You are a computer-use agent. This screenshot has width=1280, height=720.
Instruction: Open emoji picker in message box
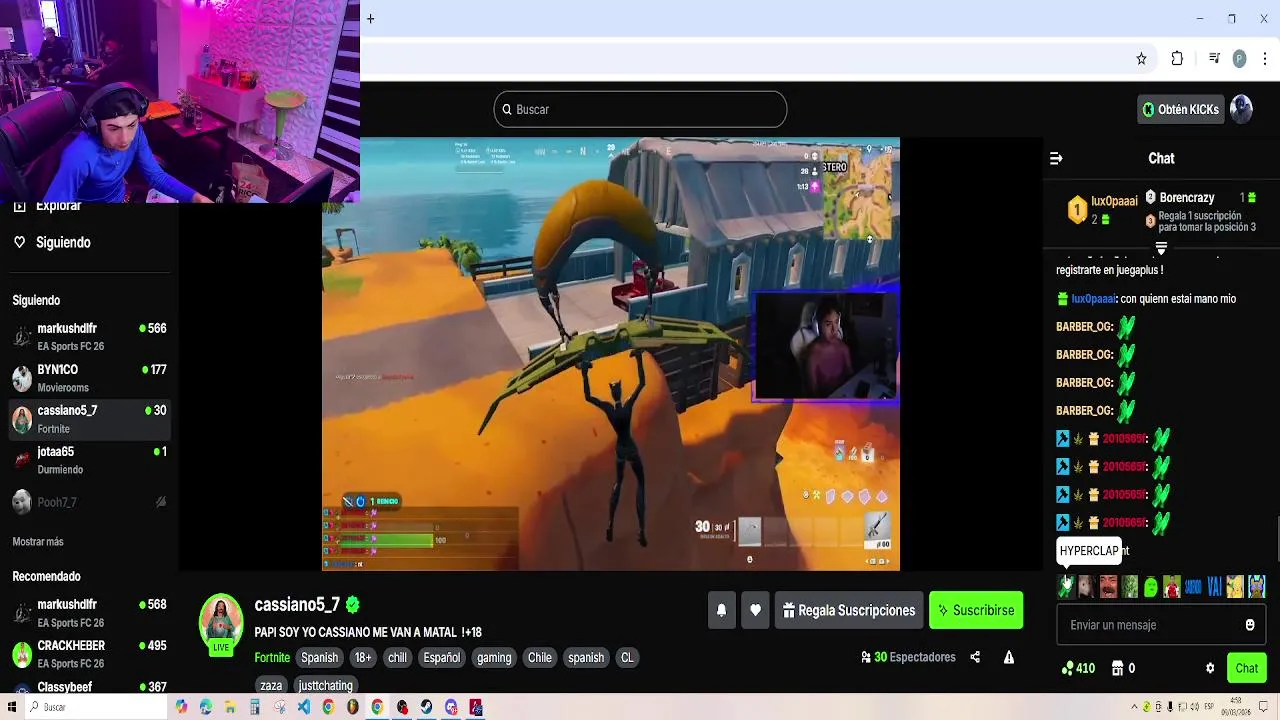(1249, 625)
